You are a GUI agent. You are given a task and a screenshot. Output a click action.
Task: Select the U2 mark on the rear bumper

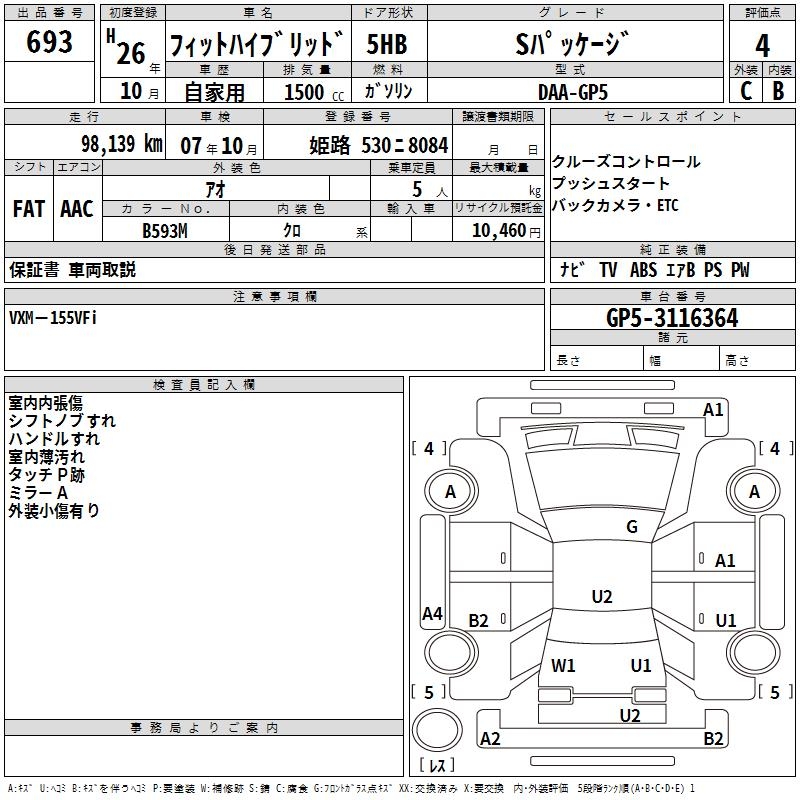coord(630,715)
